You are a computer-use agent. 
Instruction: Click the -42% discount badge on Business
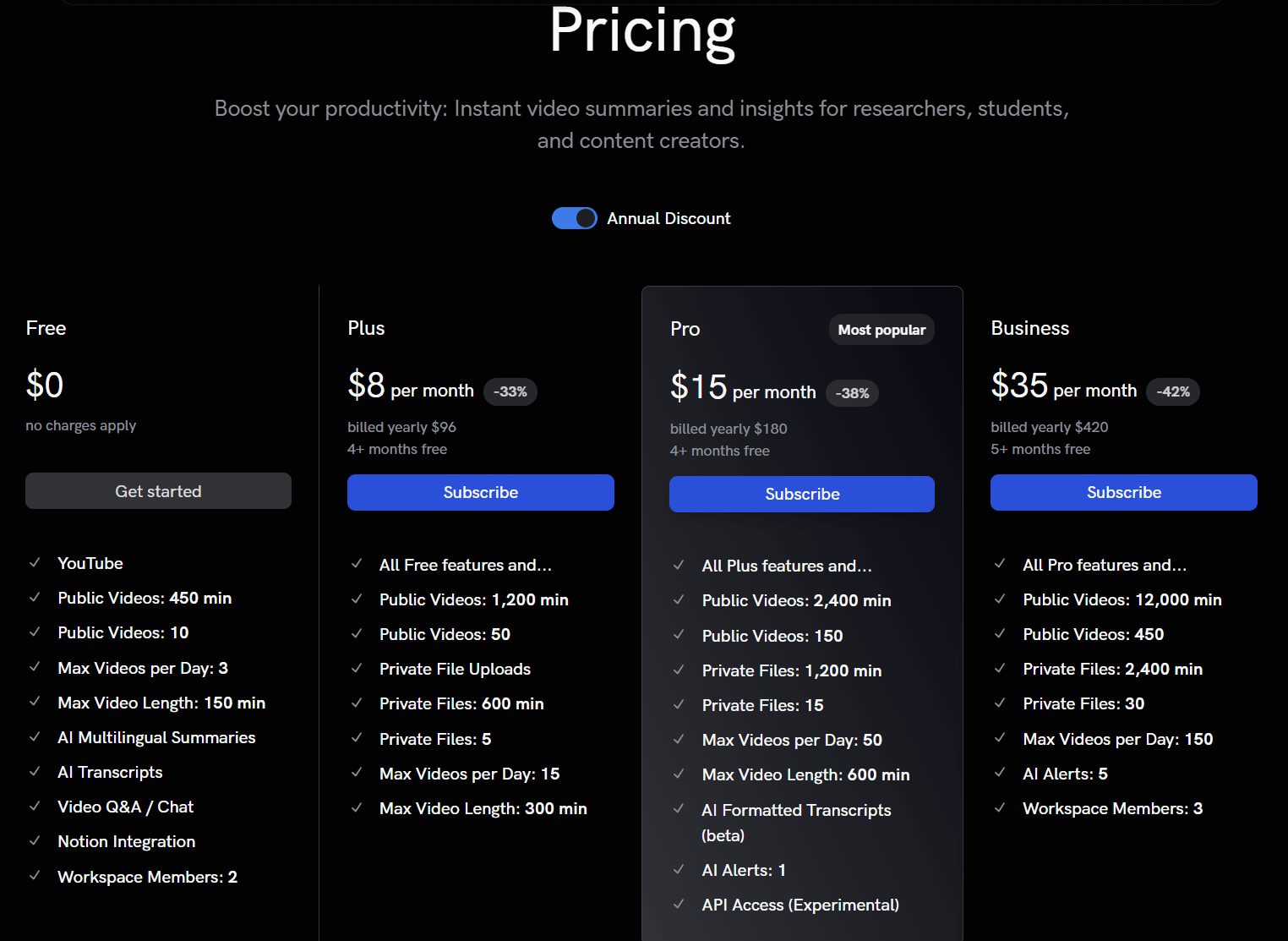click(1173, 391)
